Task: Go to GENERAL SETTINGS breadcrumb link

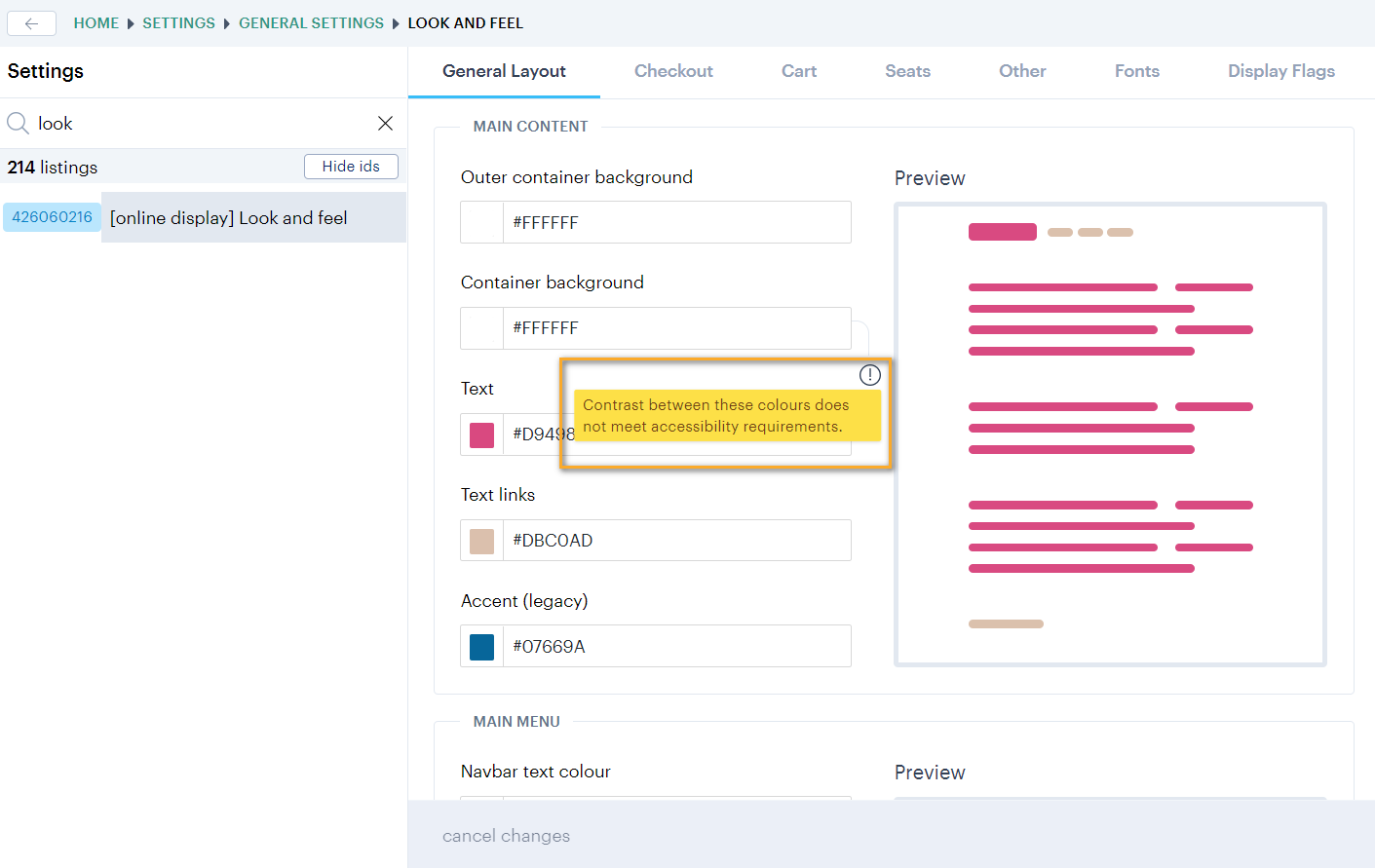Action: [311, 22]
